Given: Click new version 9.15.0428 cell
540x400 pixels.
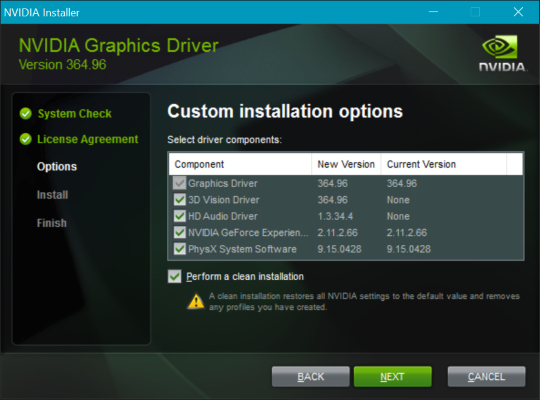Looking at the screenshot, I should tap(339, 249).
